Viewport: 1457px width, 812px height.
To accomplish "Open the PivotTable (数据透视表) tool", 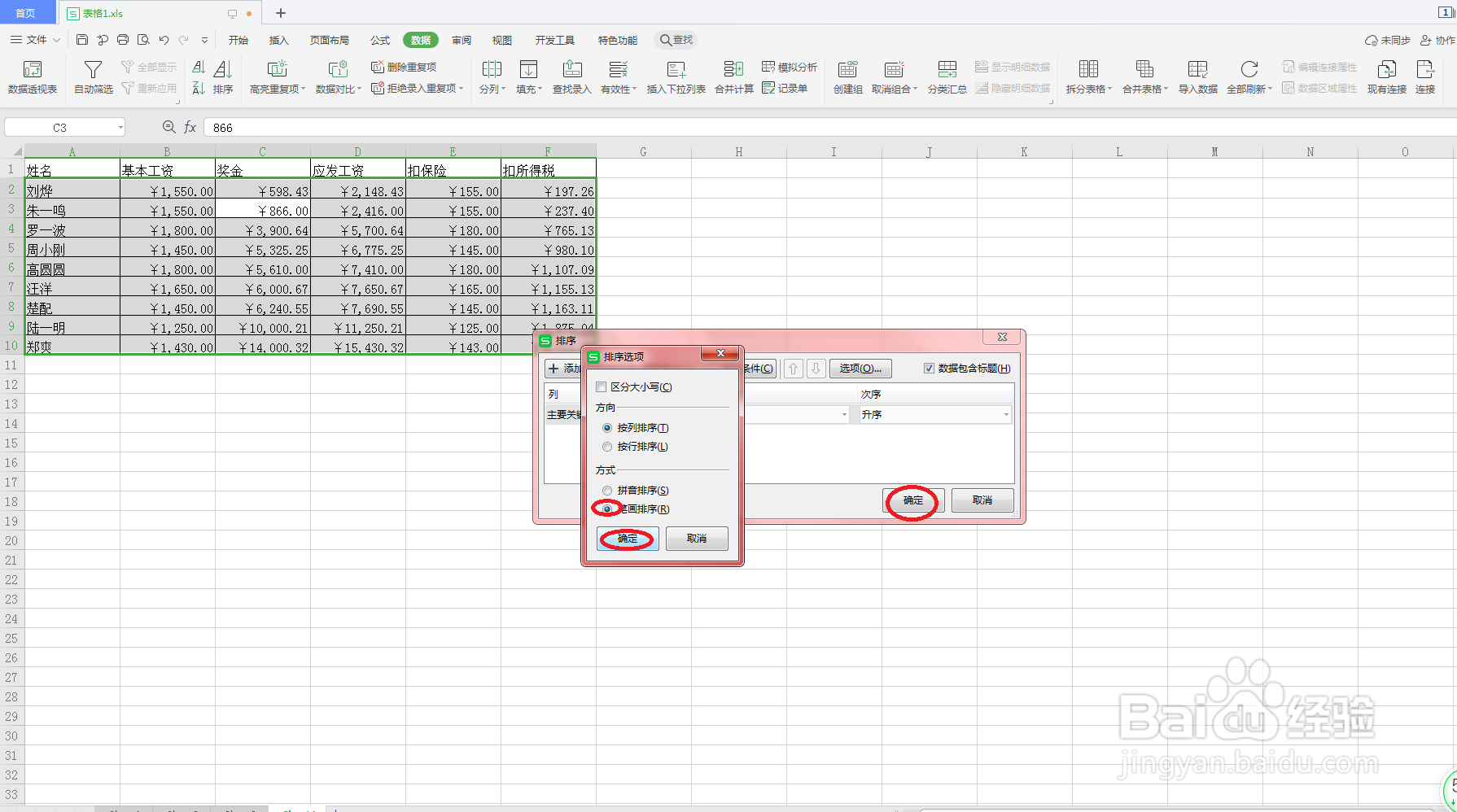I will tap(33, 78).
